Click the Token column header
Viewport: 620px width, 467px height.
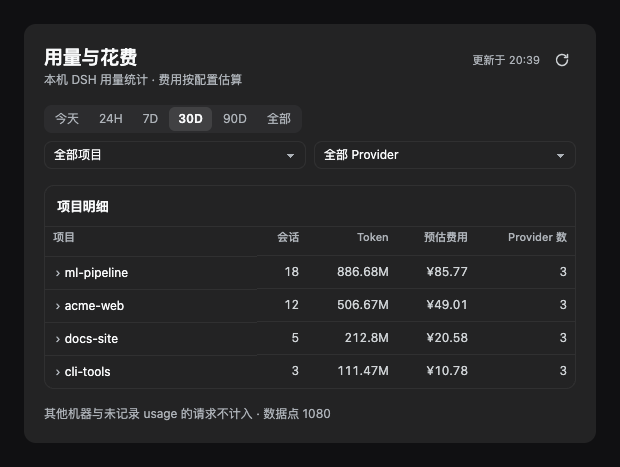372,237
